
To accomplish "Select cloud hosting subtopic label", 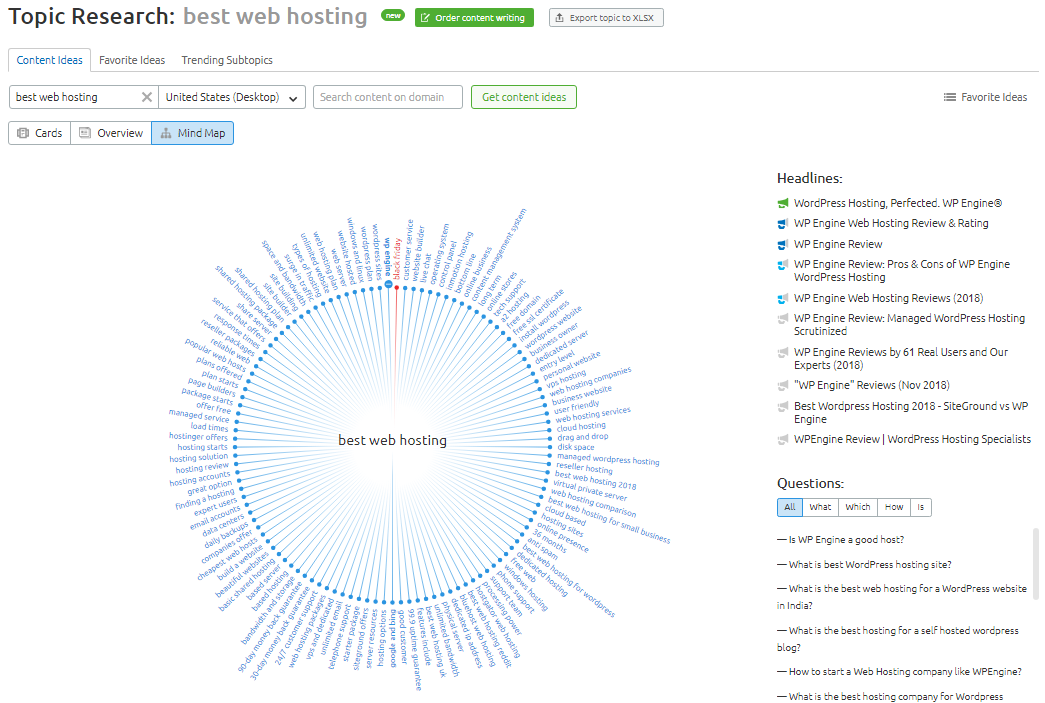I will coord(581,427).
